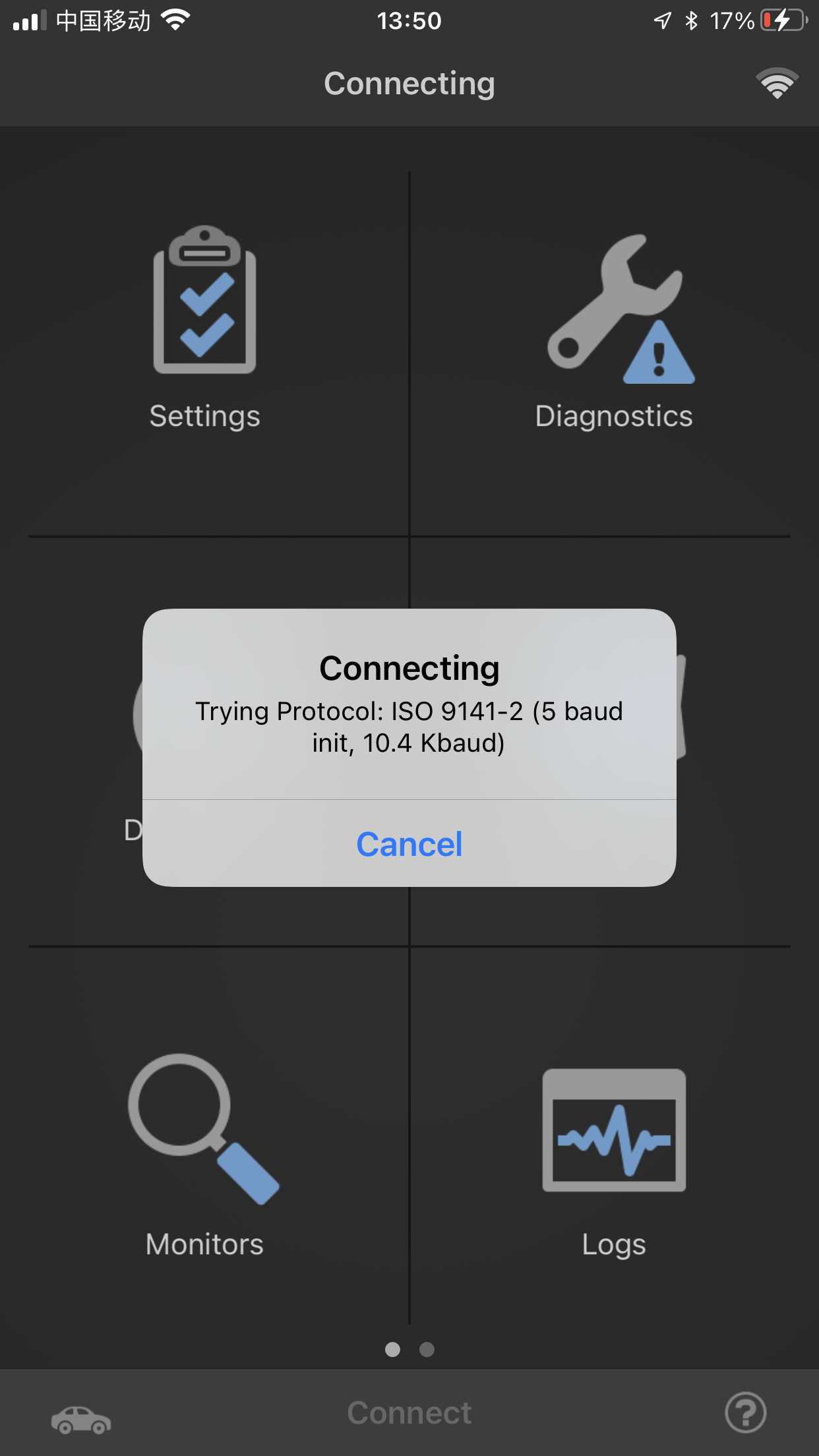This screenshot has width=819, height=1456.
Task: Open the Settings clipboard icon
Action: point(205,300)
